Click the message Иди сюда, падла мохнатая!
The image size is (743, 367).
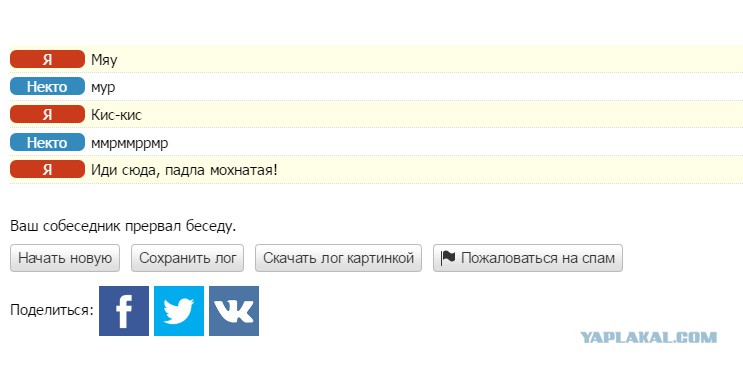pos(184,170)
